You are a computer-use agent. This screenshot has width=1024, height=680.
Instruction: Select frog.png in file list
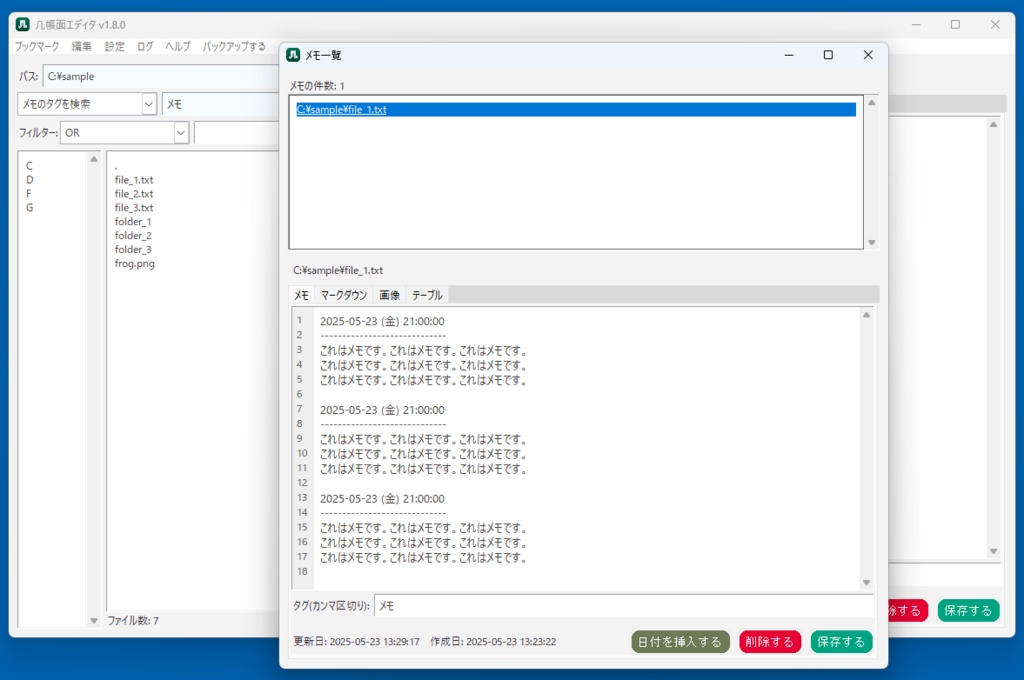click(135, 263)
